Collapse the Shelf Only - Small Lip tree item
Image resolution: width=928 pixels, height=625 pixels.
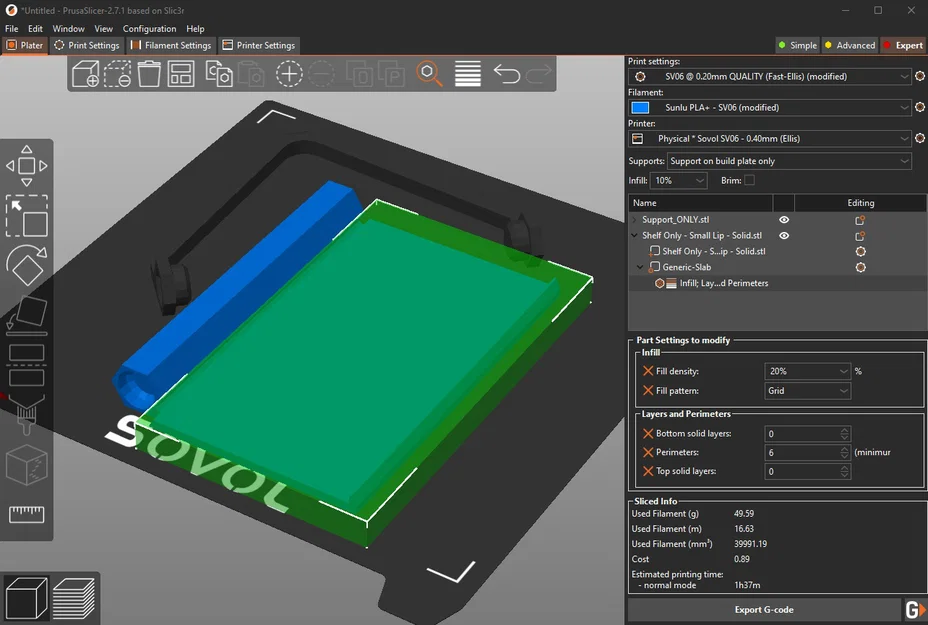pyautogui.click(x=635, y=236)
